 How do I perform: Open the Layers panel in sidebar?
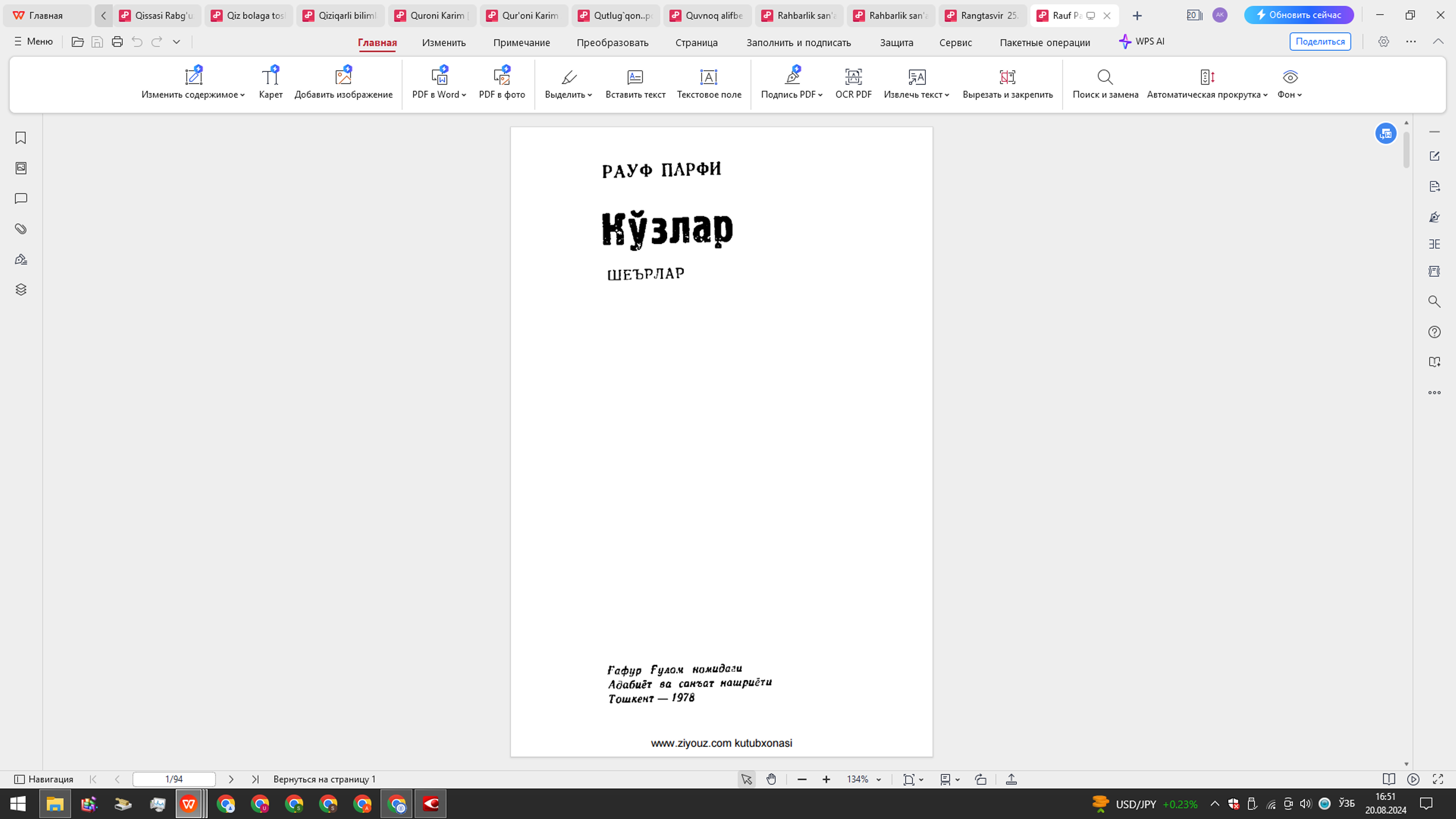click(21, 289)
